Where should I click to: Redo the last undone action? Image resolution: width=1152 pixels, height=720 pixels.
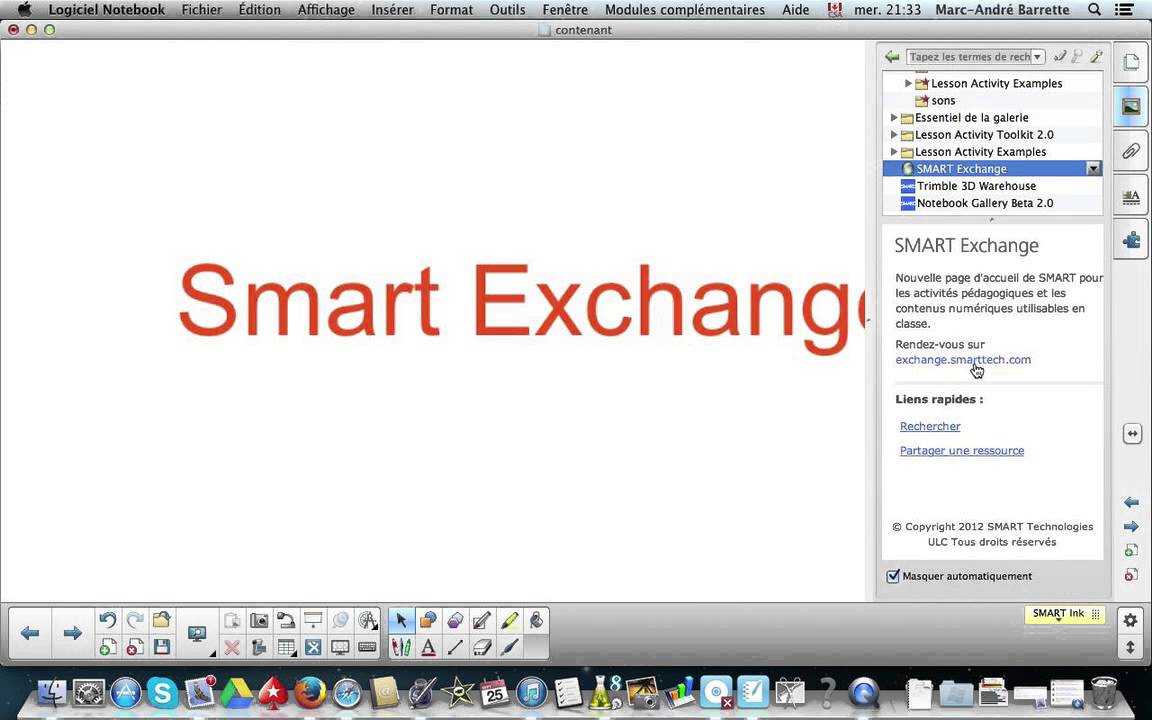(135, 620)
